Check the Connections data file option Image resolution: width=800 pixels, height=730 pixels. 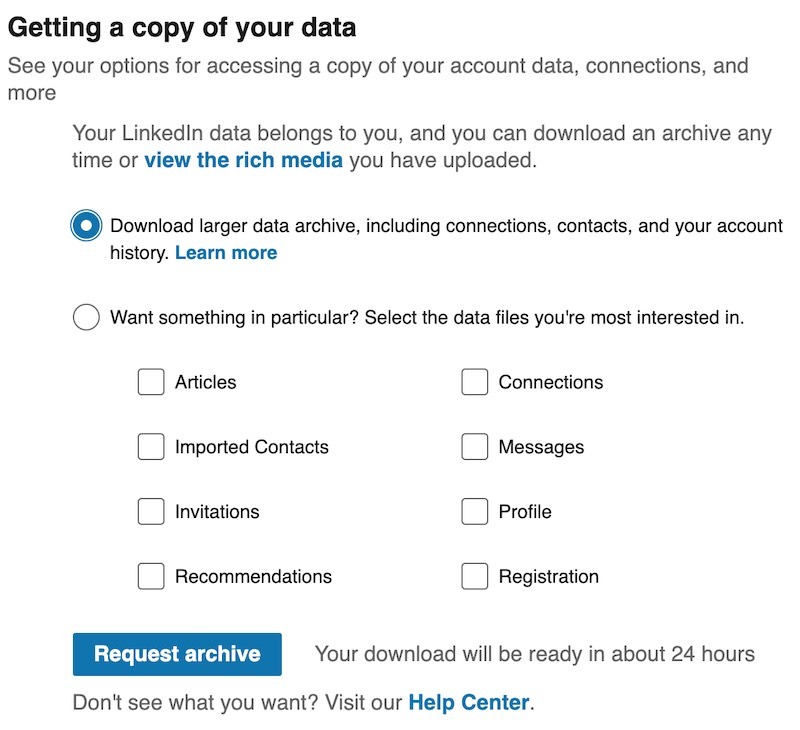pyautogui.click(x=473, y=382)
